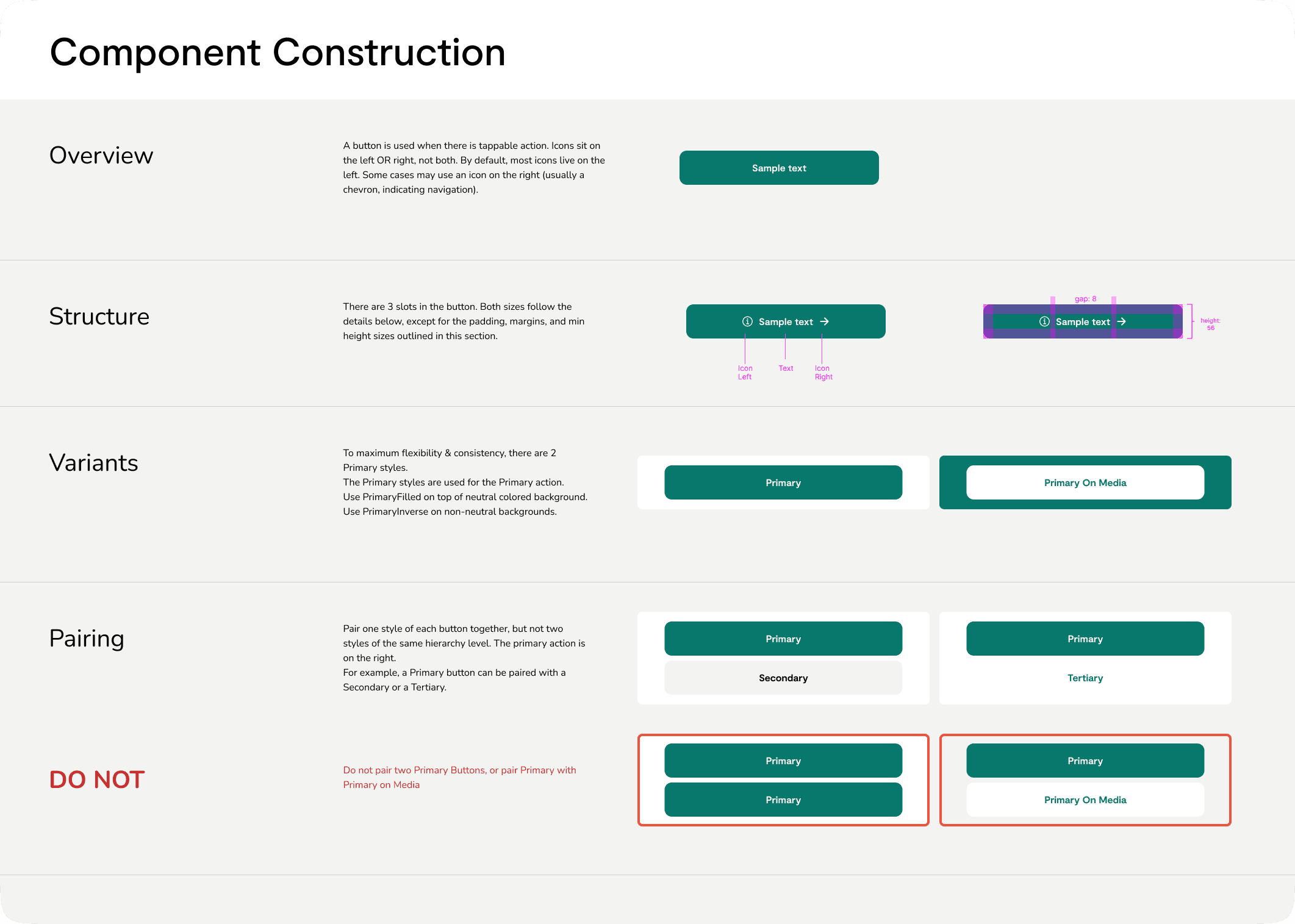1295x924 pixels.
Task: Click the Secondary button in Pairing
Action: [x=783, y=678]
